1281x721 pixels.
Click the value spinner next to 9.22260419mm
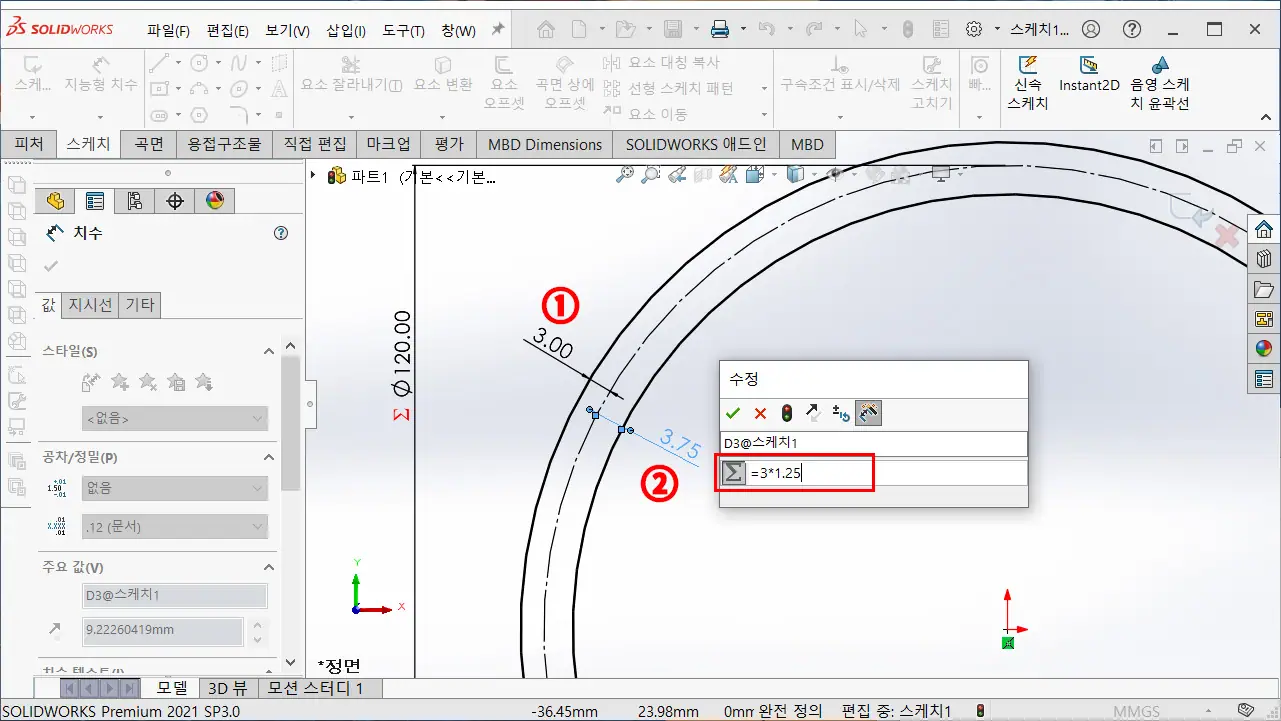pyautogui.click(x=257, y=631)
